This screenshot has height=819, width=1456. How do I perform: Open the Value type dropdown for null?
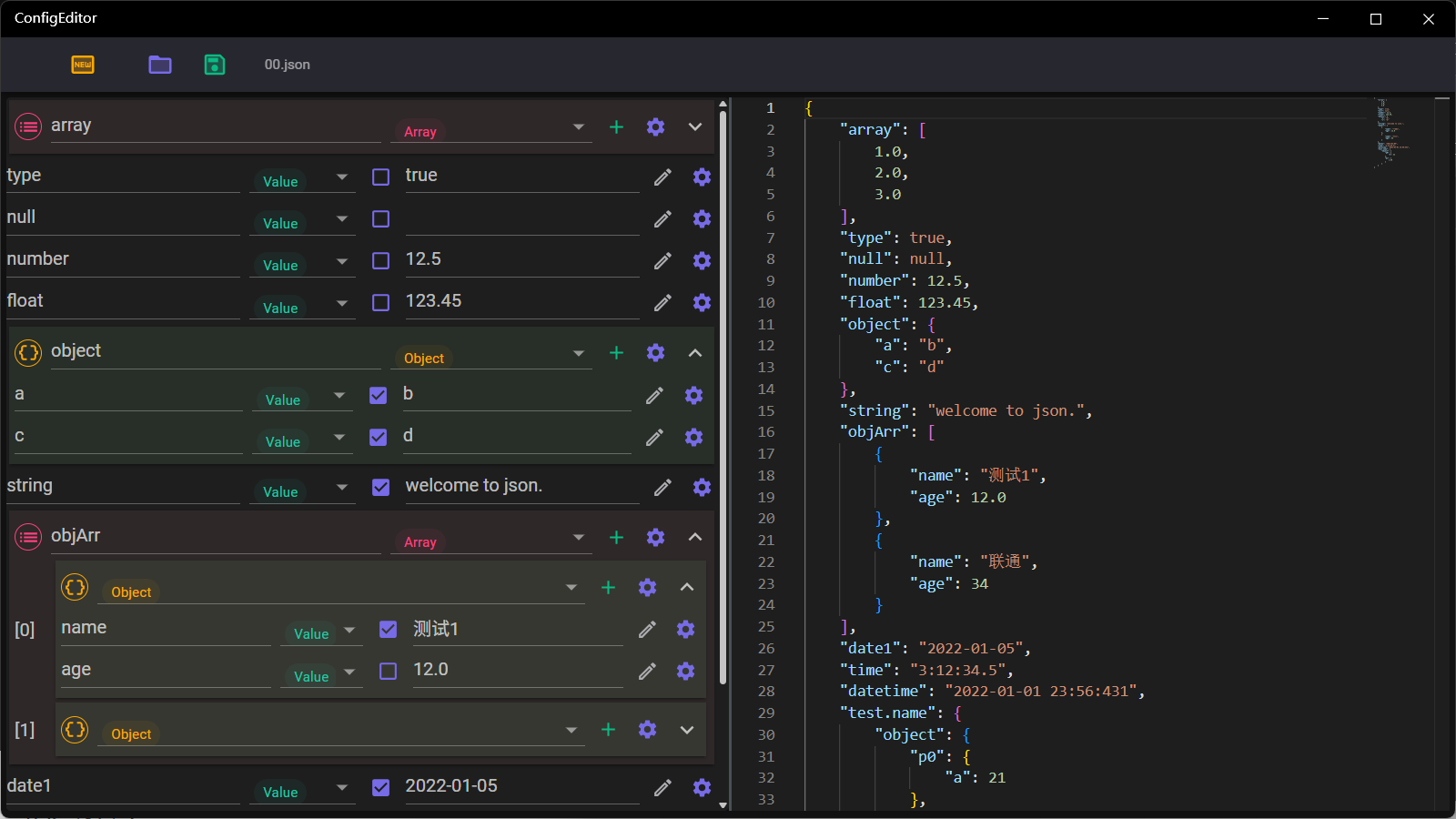point(342,219)
